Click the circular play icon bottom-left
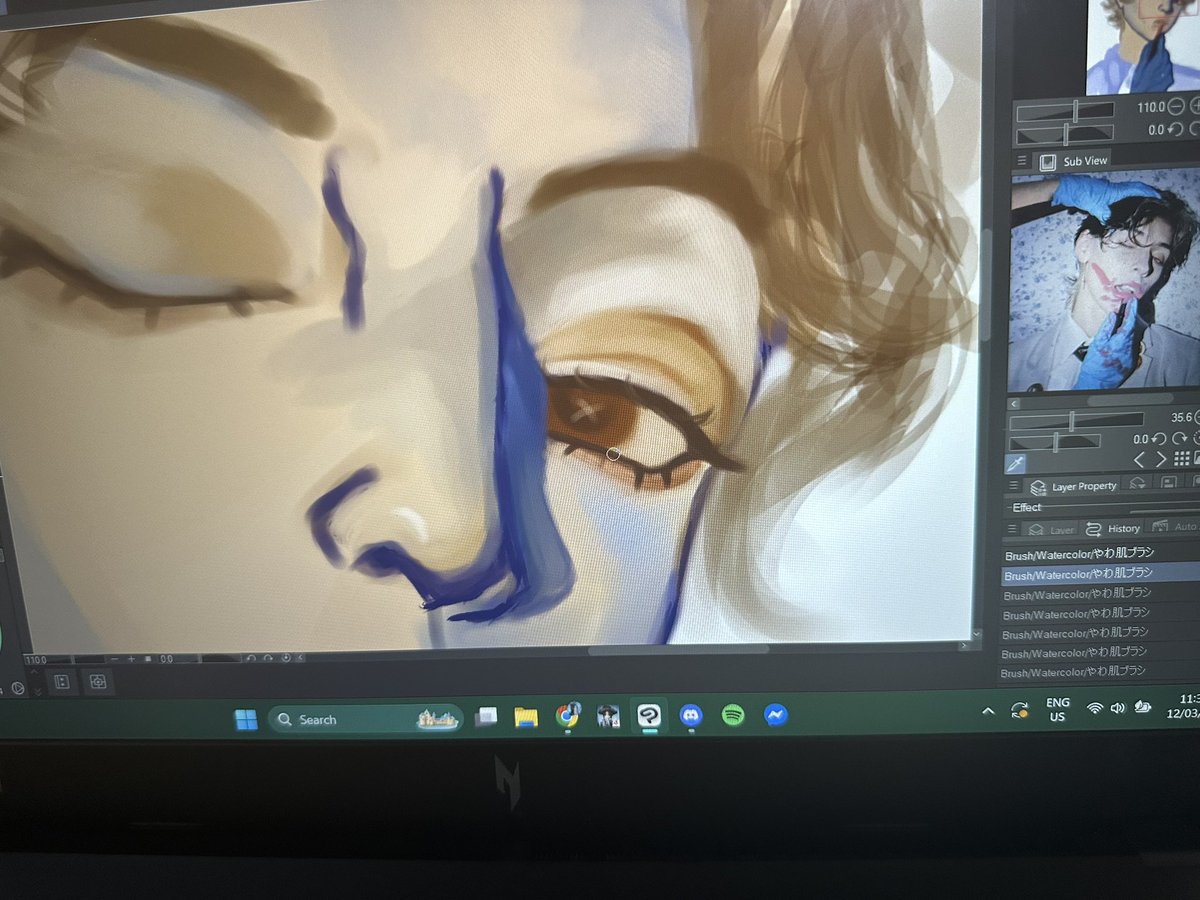The width and height of the screenshot is (1200, 900). coord(18,688)
